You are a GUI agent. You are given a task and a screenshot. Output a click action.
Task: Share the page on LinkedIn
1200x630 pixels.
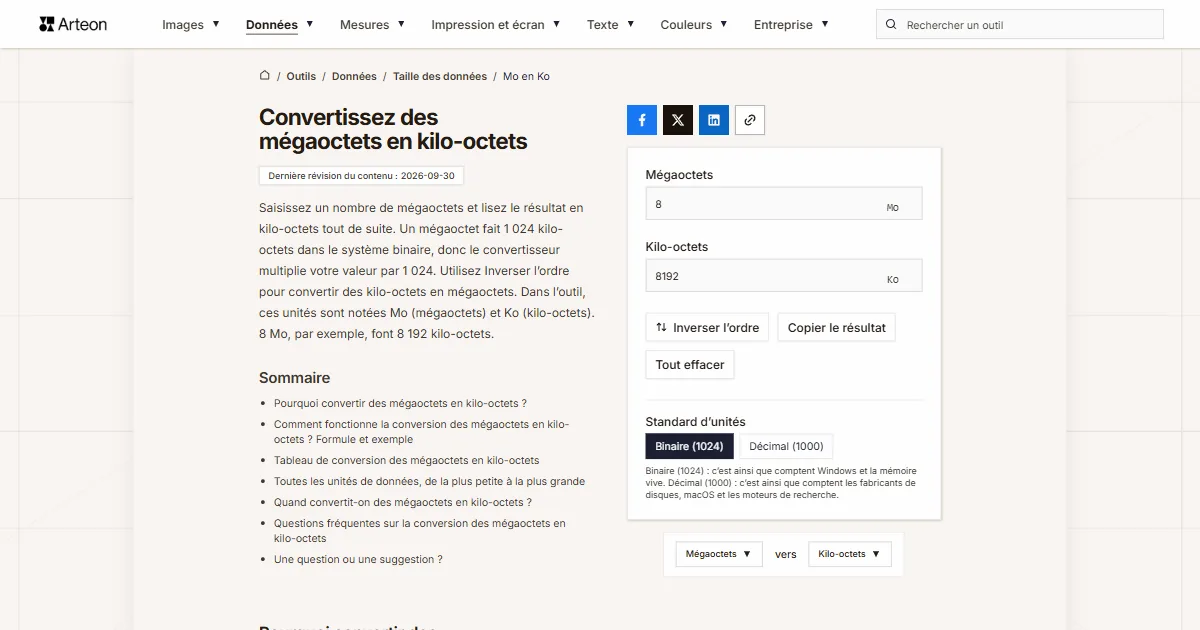coord(714,120)
